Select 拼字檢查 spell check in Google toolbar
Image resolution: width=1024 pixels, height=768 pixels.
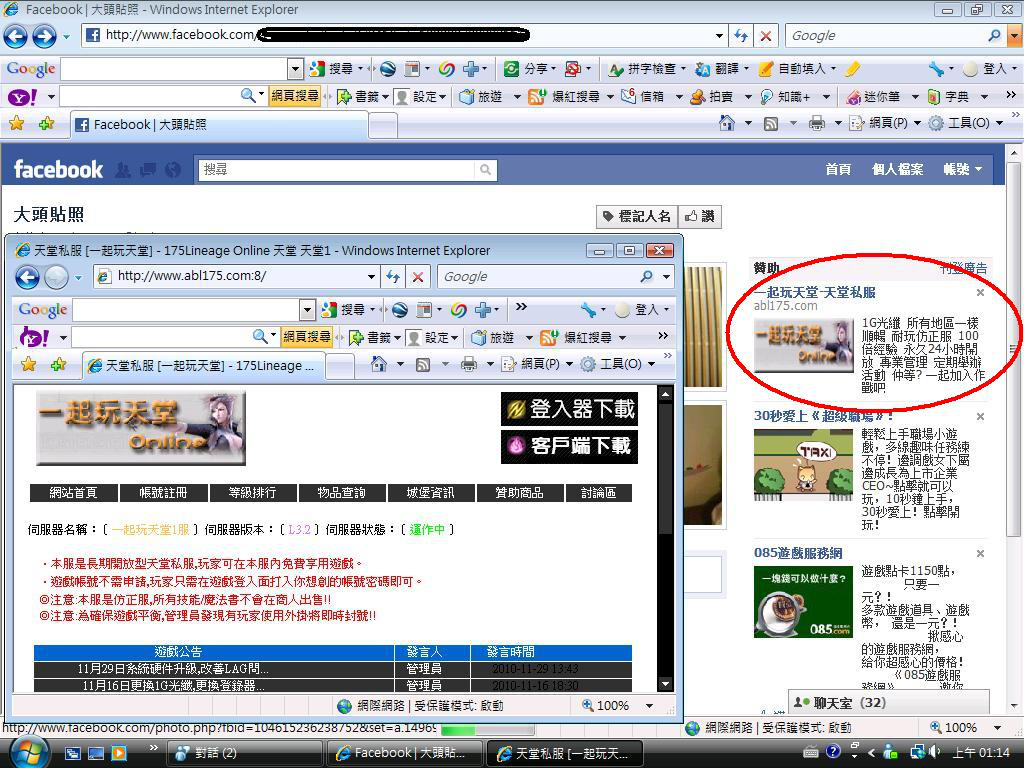point(643,69)
